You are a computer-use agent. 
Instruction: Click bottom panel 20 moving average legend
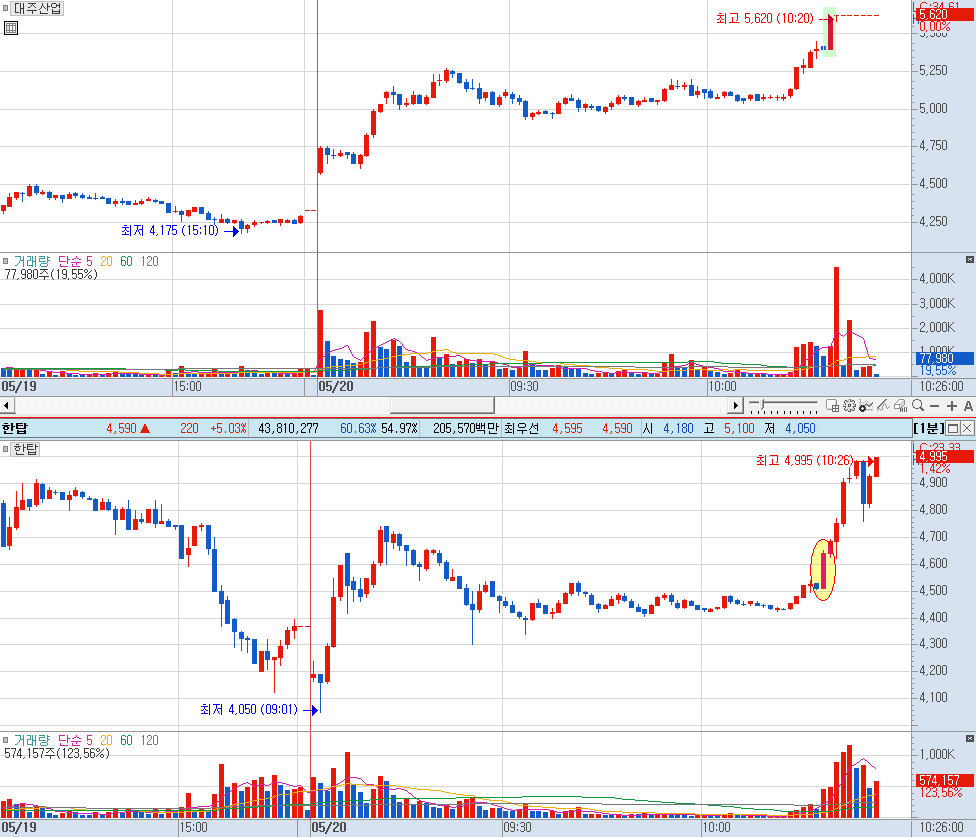coord(106,741)
